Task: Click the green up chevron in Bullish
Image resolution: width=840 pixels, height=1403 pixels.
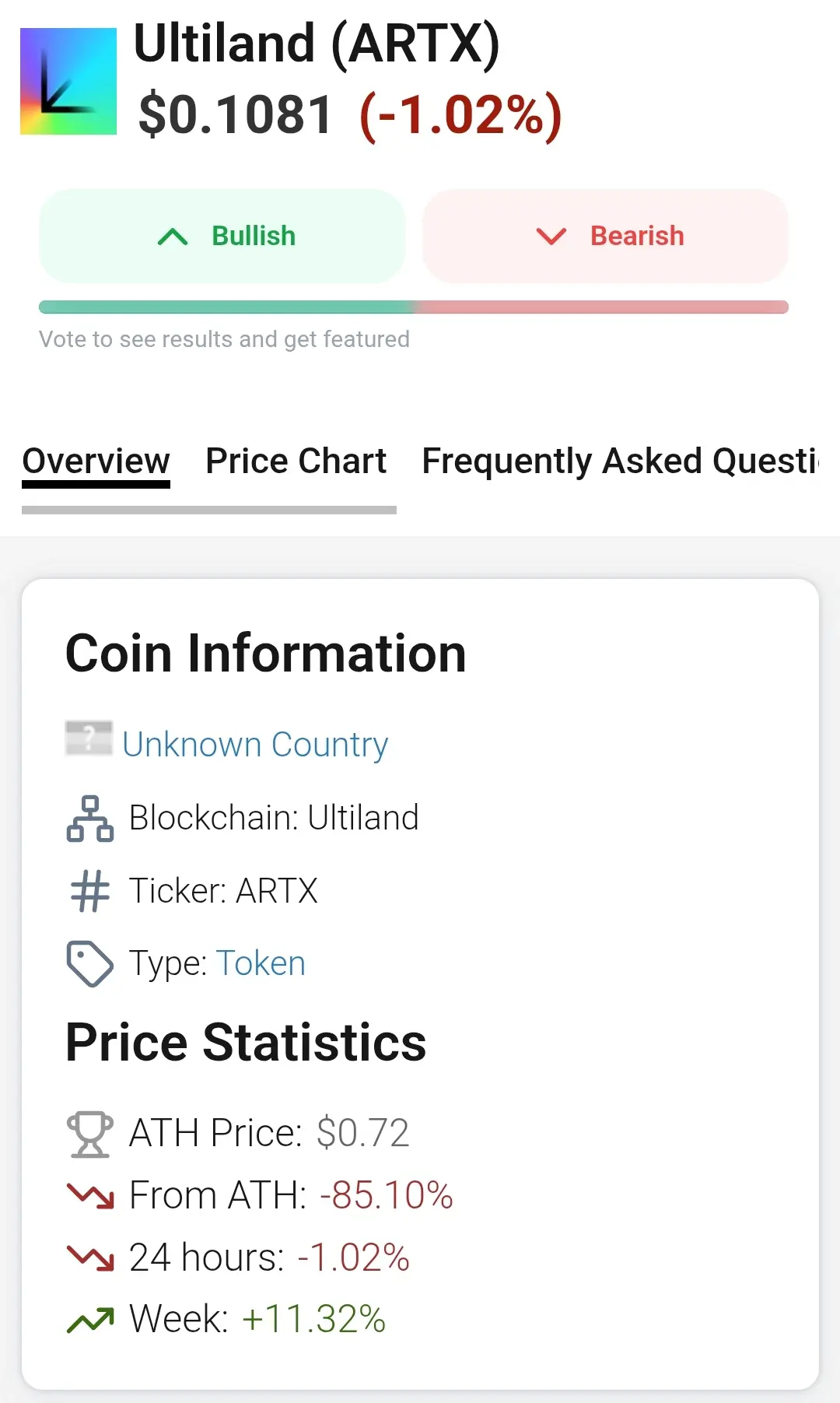Action: point(173,237)
